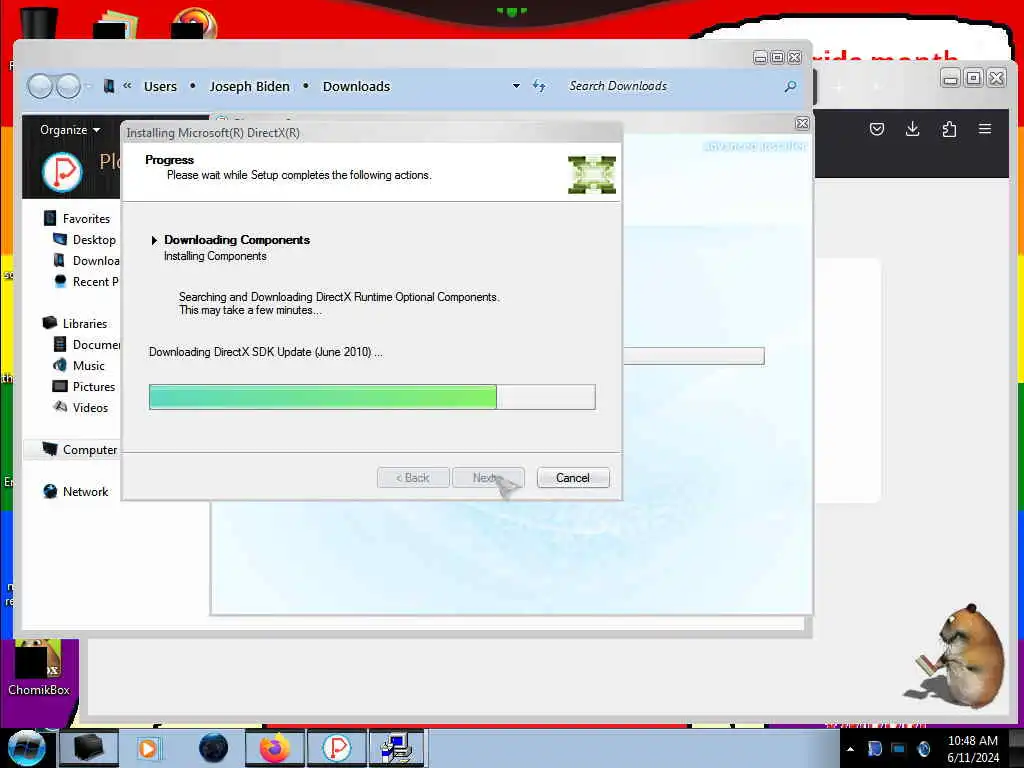1024x768 pixels.
Task: Open the Firefox extensions puzzle icon
Action: click(949, 129)
